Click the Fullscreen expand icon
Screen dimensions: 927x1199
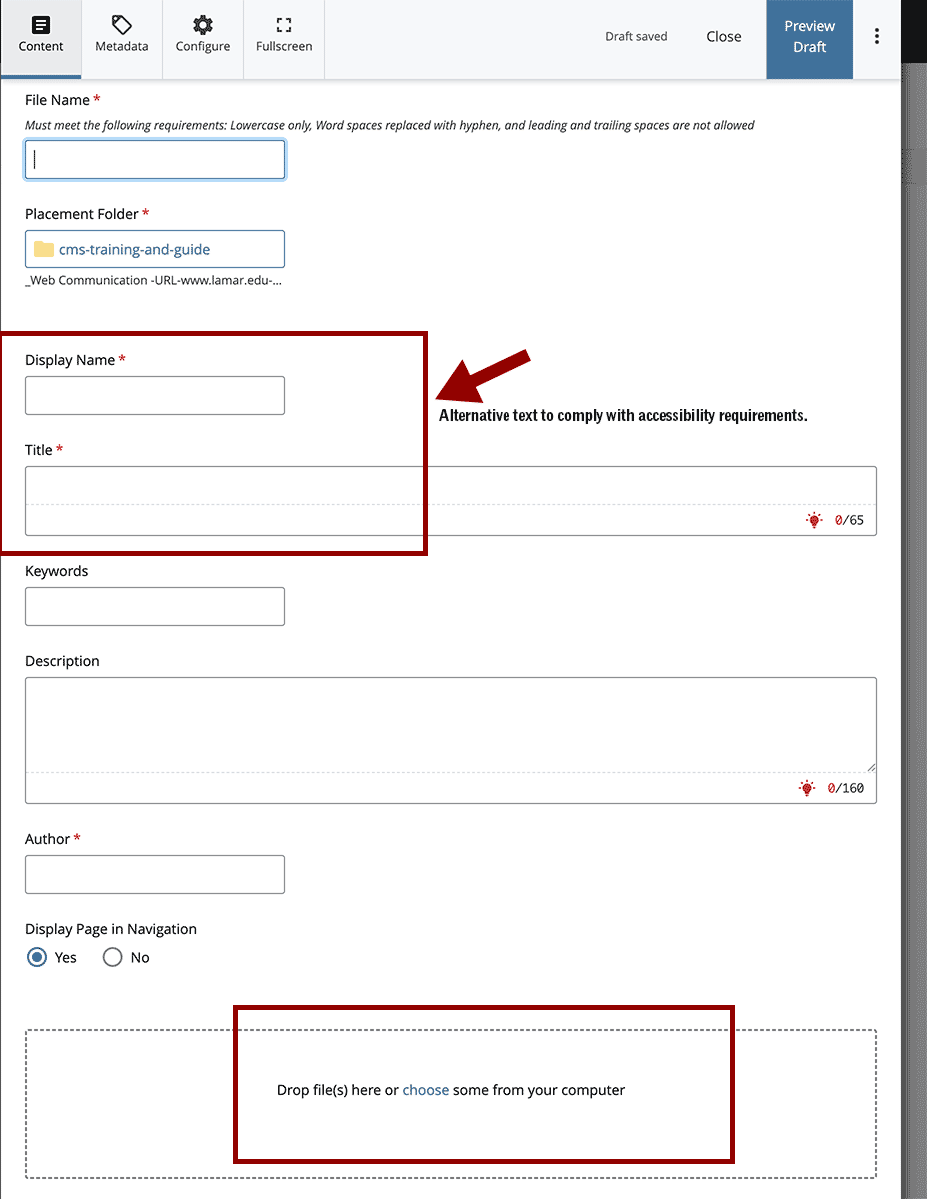tap(283, 24)
